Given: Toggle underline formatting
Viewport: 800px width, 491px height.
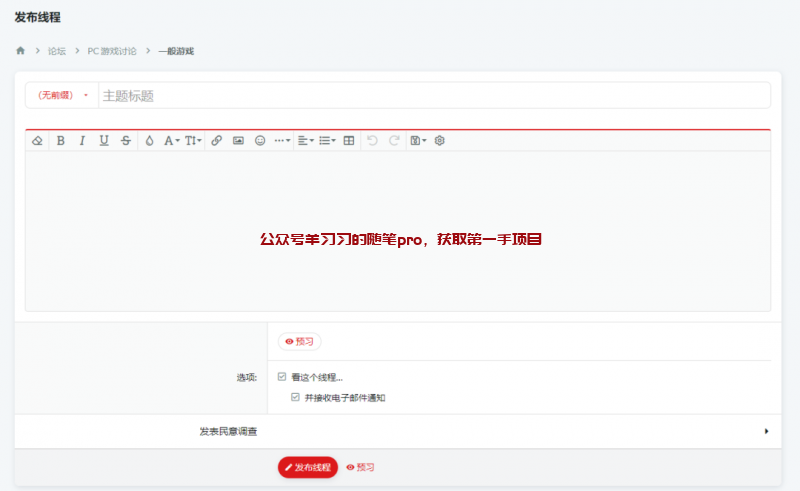Looking at the screenshot, I should point(104,141).
